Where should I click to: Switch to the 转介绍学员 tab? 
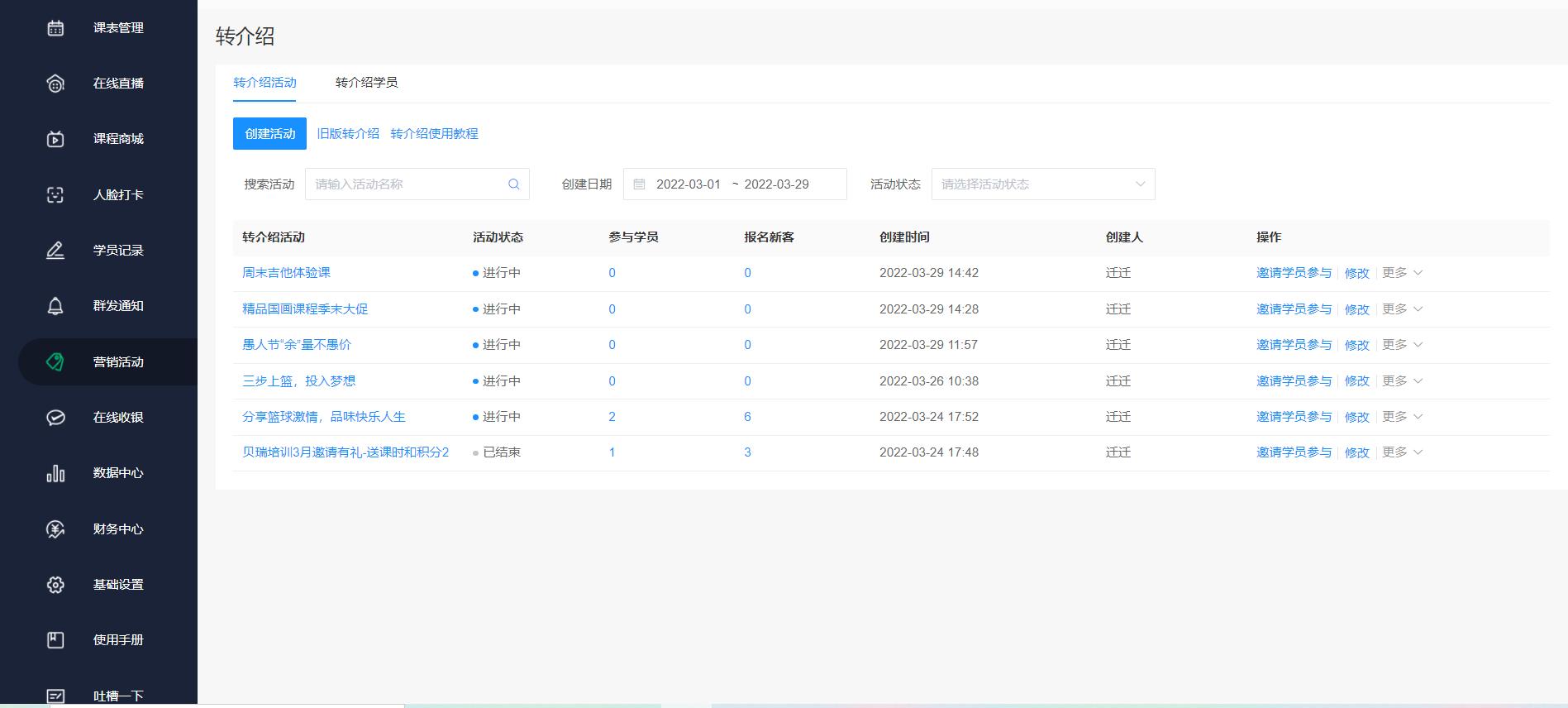coord(366,83)
